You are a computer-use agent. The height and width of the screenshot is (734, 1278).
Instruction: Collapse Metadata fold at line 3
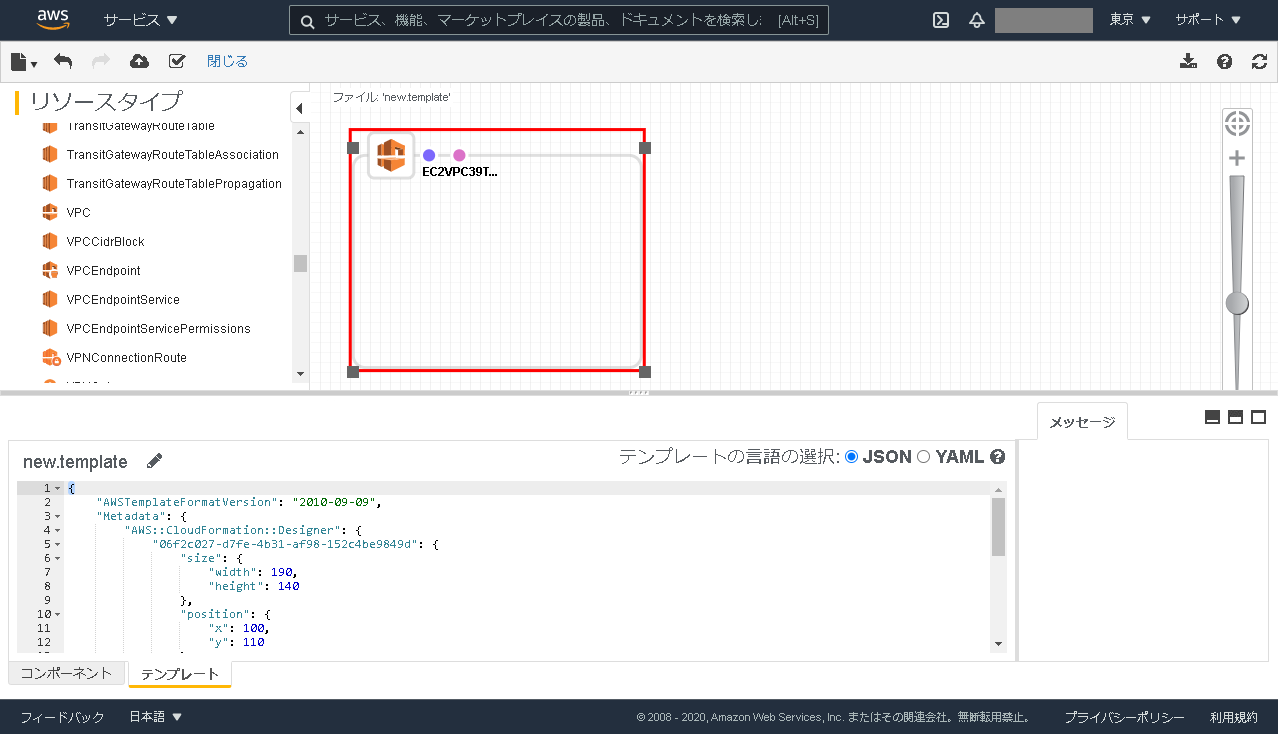(x=57, y=516)
